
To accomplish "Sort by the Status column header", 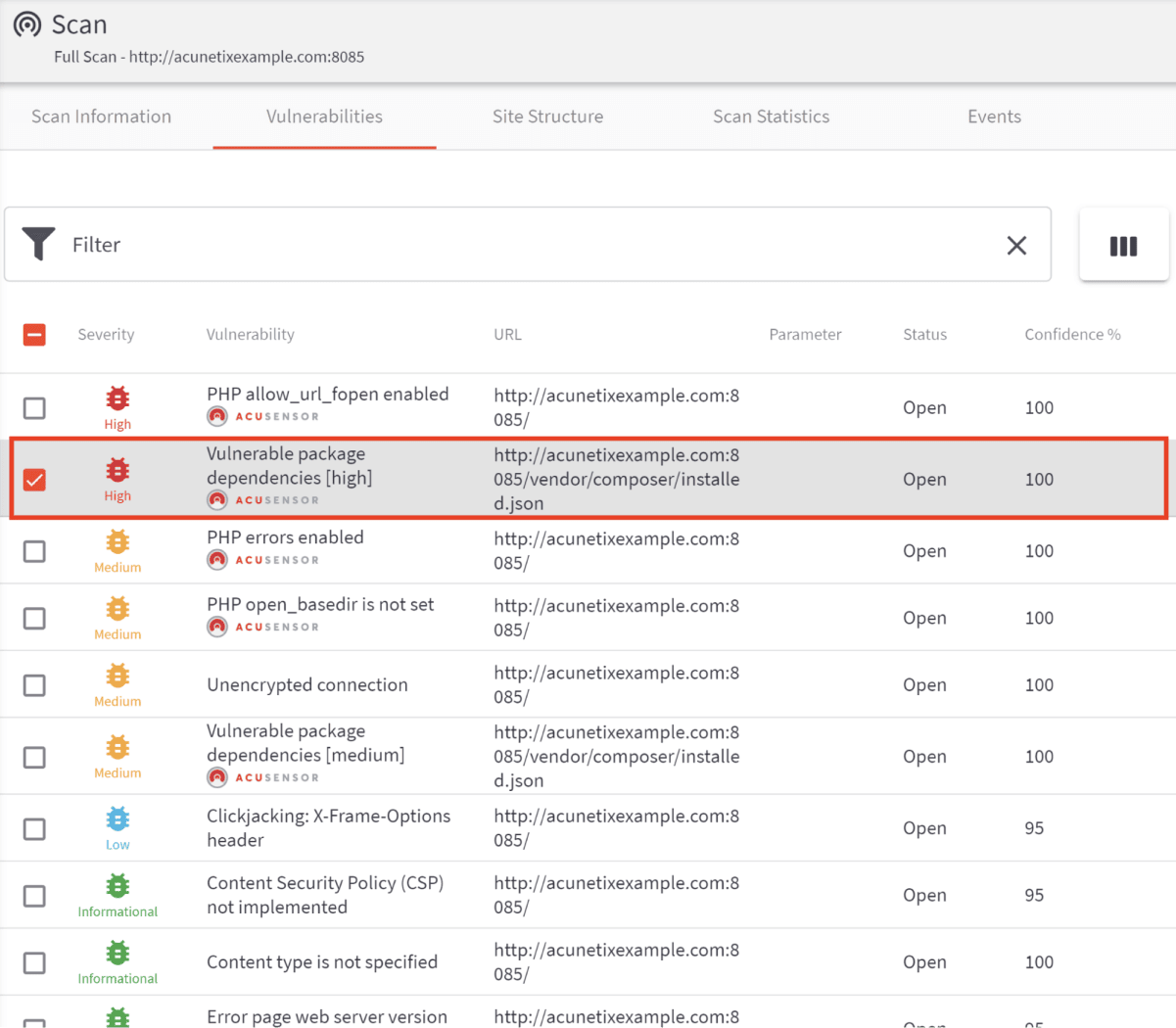I will (x=924, y=335).
